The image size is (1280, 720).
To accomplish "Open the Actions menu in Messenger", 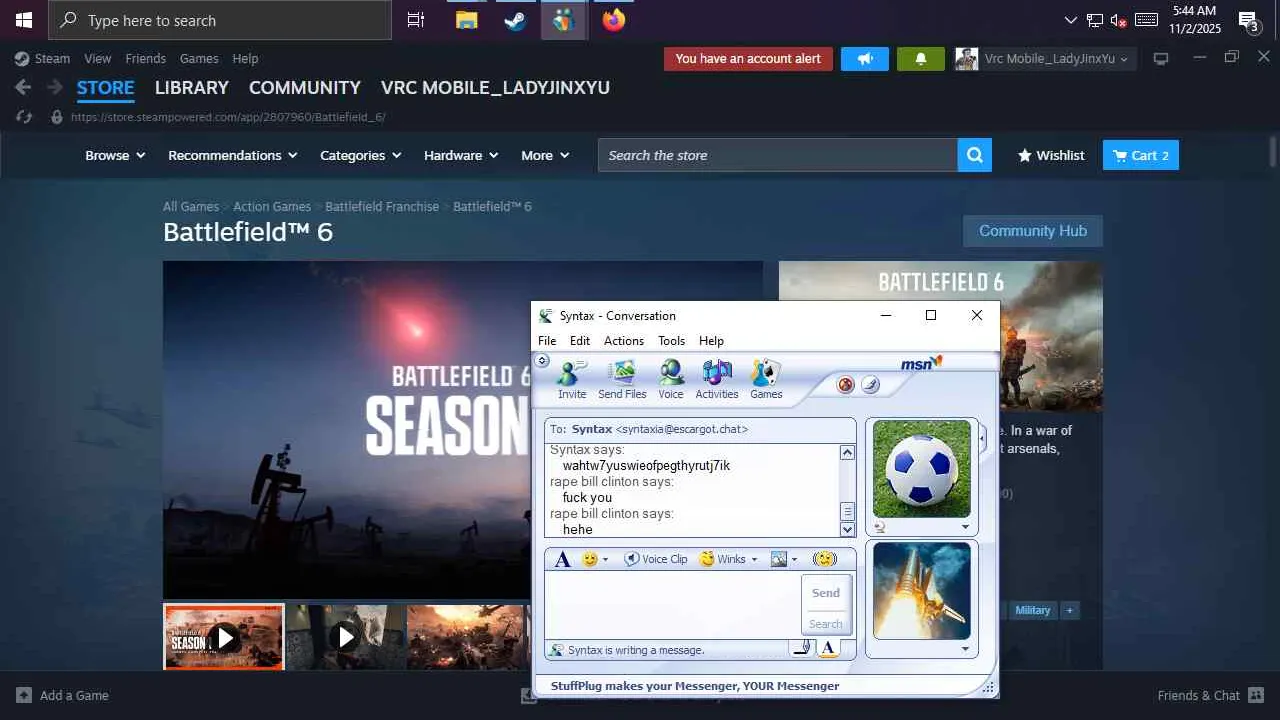I will (x=624, y=341).
